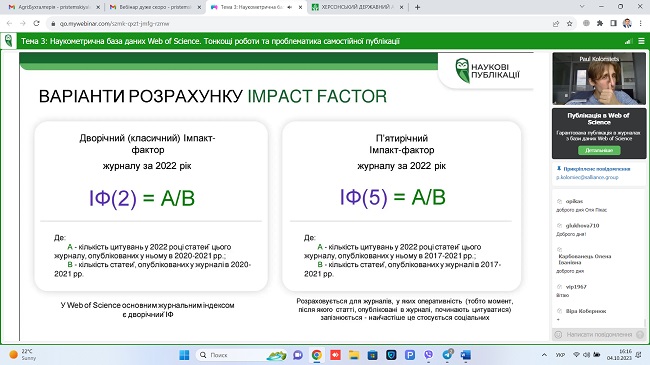Mute the Тема 3 tab via speaker icon
Screen dimensions: 650x365
click(289, 7)
